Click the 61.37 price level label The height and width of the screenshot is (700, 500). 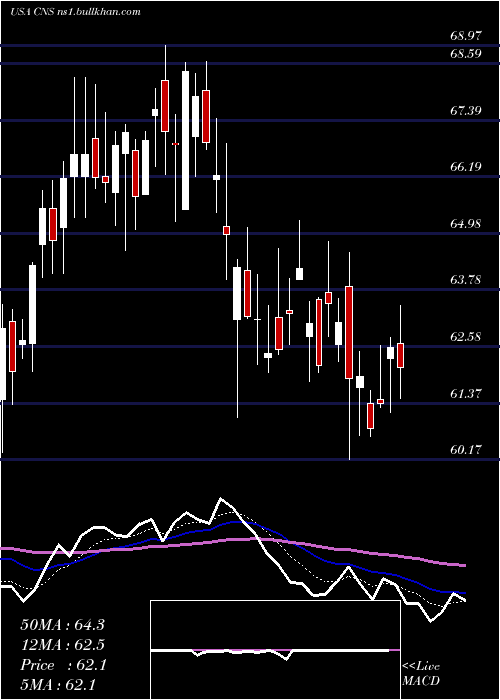click(x=466, y=393)
